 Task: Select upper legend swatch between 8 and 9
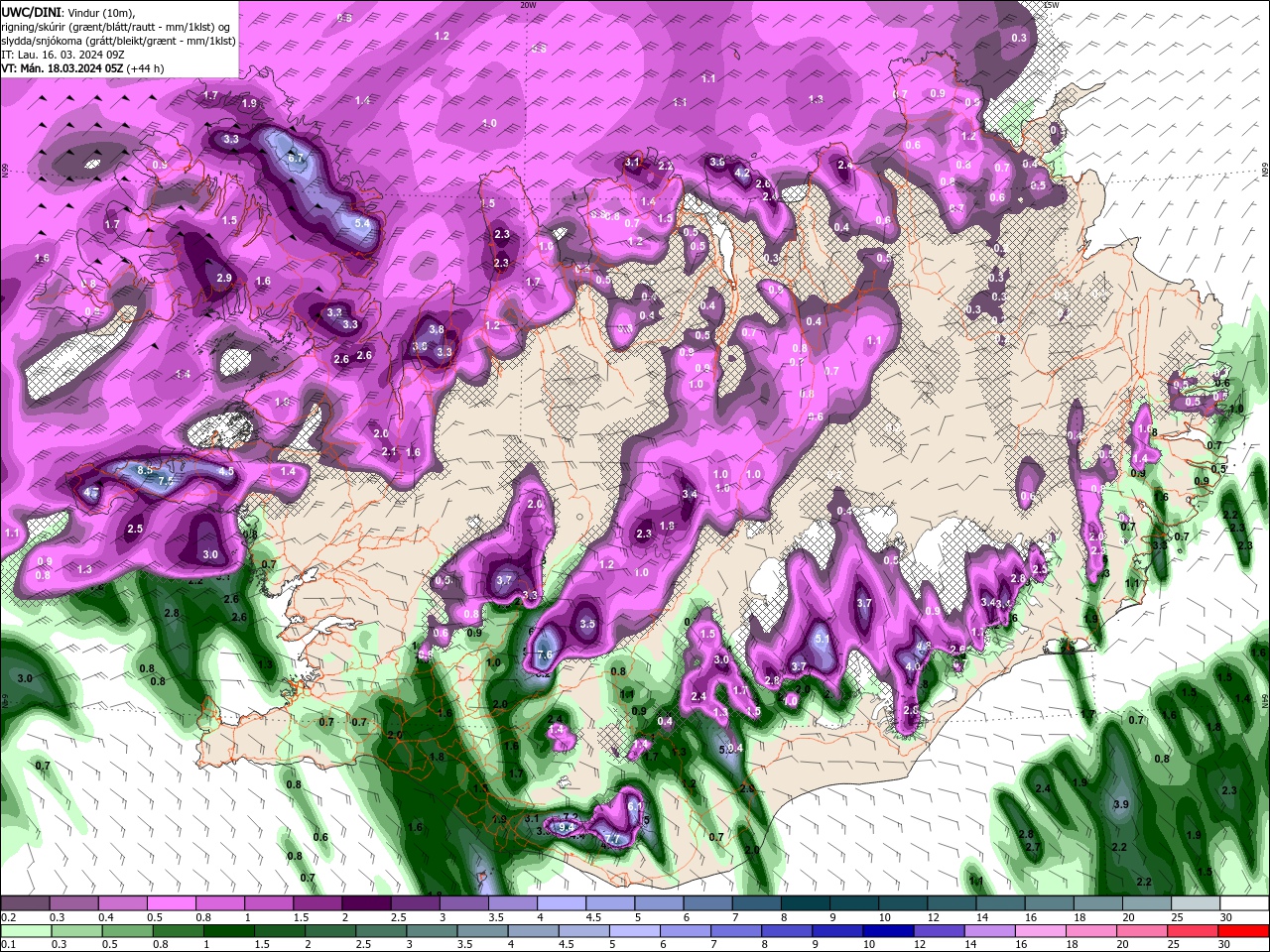[x=806, y=903]
